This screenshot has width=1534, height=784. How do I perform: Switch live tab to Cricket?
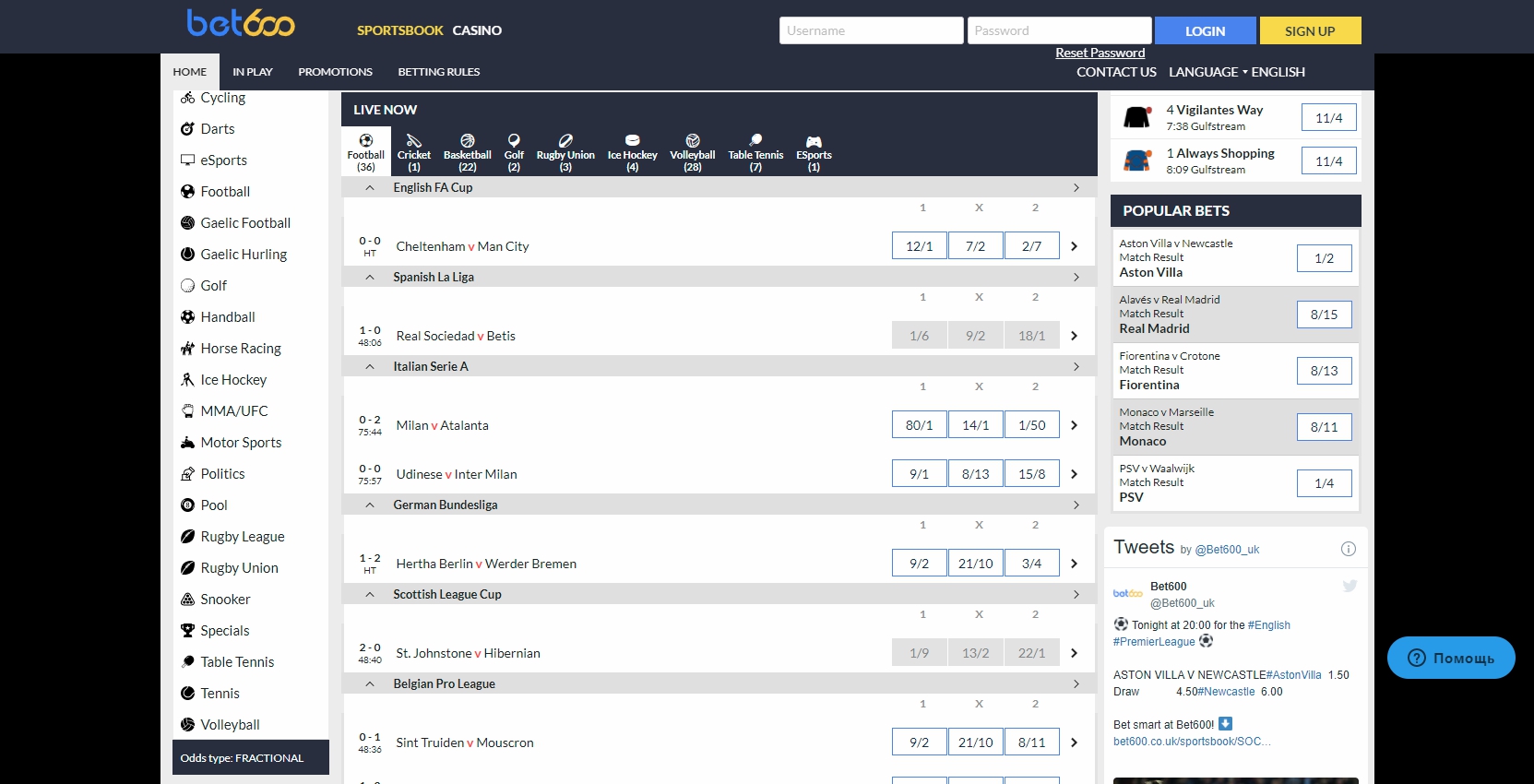[414, 152]
